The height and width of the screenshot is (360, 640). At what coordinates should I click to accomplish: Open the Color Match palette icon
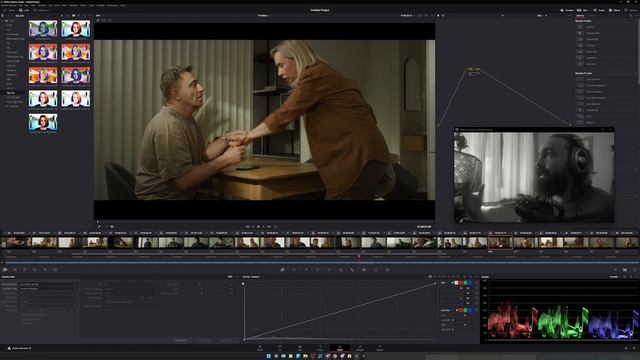coord(15,269)
